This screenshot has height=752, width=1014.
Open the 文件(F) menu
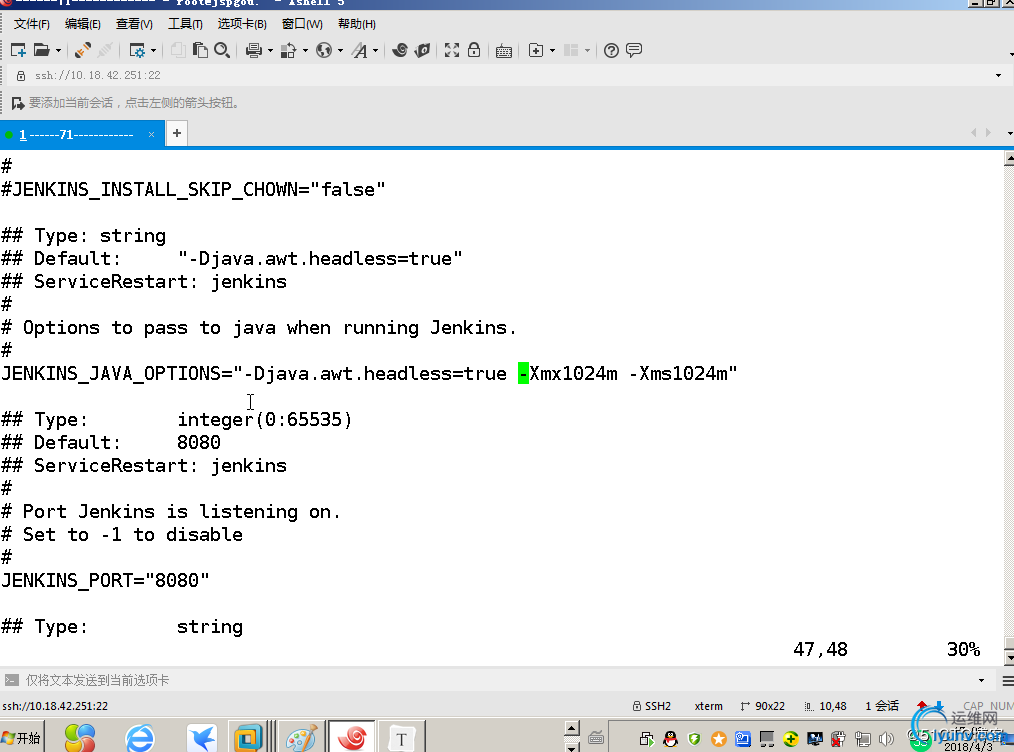(x=32, y=24)
